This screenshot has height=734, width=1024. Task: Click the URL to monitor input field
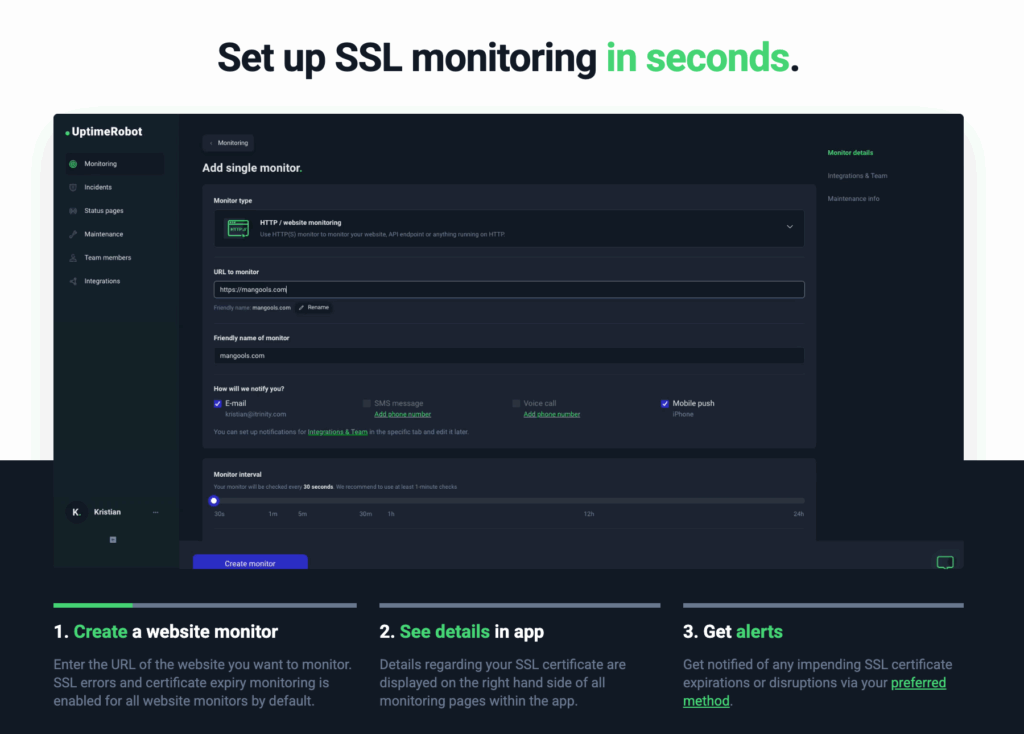(x=509, y=290)
